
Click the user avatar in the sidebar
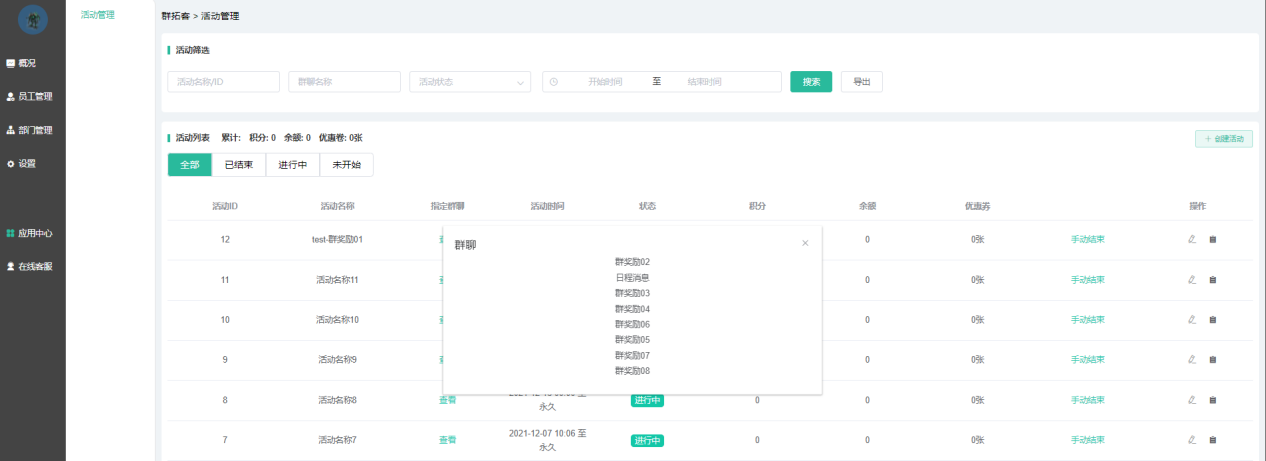point(33,20)
